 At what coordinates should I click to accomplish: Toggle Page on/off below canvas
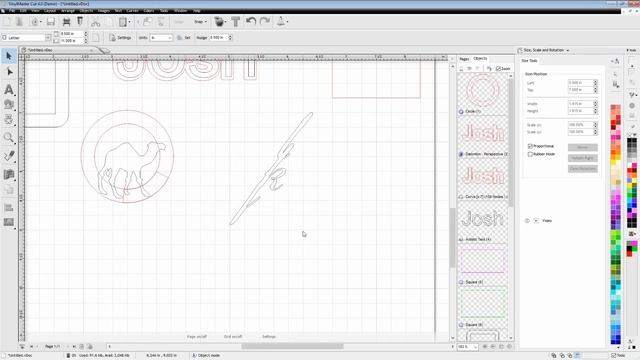(x=197, y=337)
